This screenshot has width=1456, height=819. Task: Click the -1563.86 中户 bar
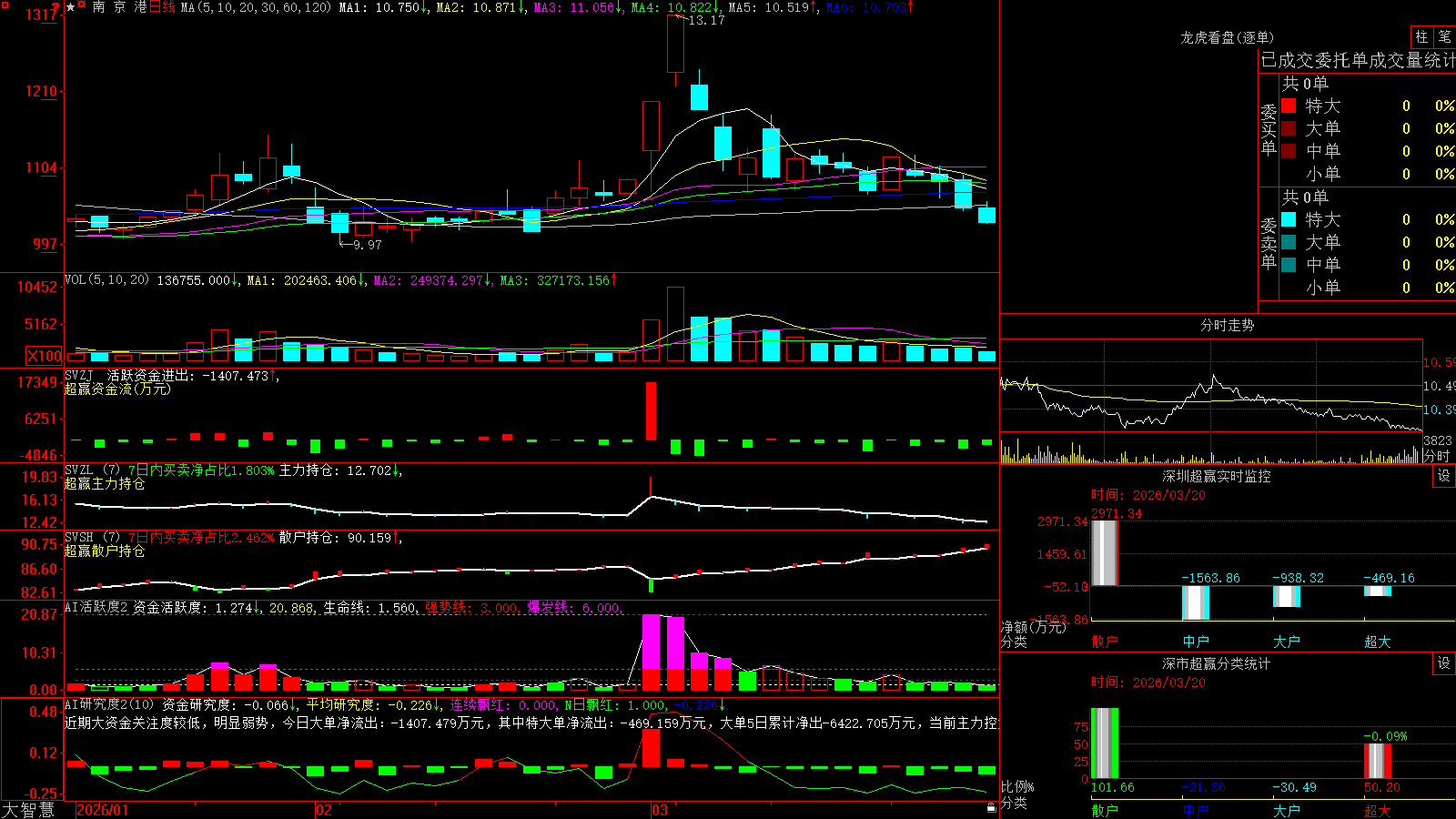pos(1195,602)
